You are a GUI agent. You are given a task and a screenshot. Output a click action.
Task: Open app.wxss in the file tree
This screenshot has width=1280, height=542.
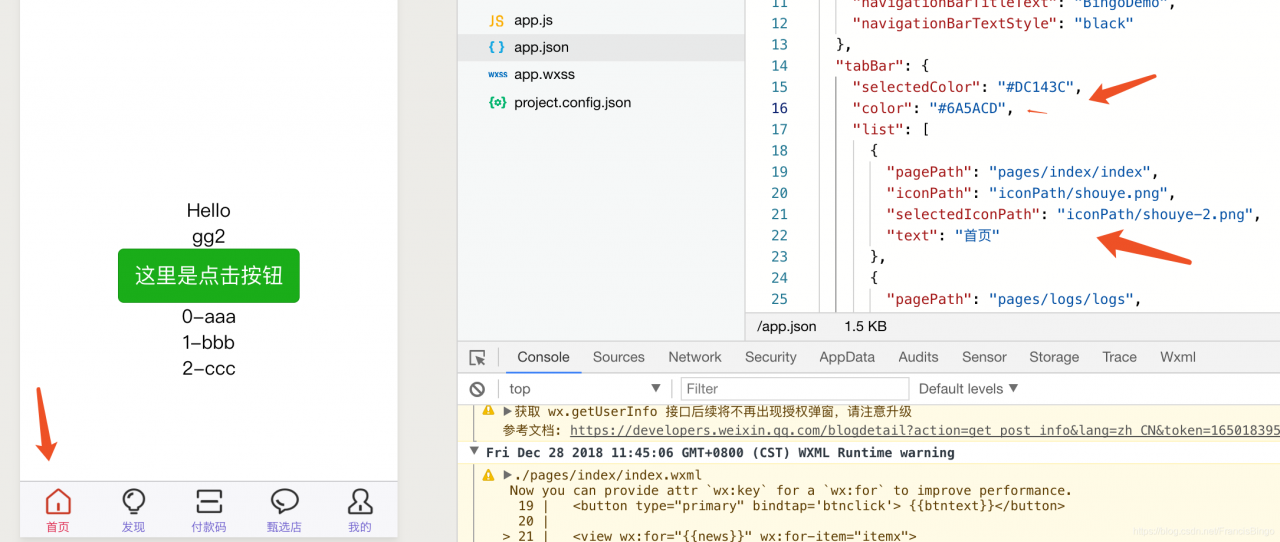coord(544,74)
